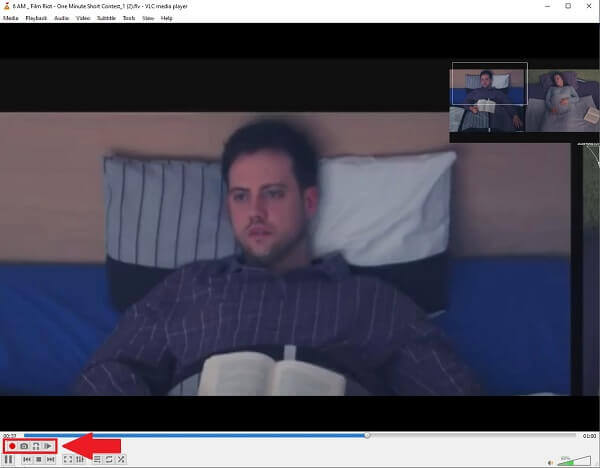Image resolution: width=600 pixels, height=468 pixels.
Task: Close the VLC media player window
Action: [589, 6]
